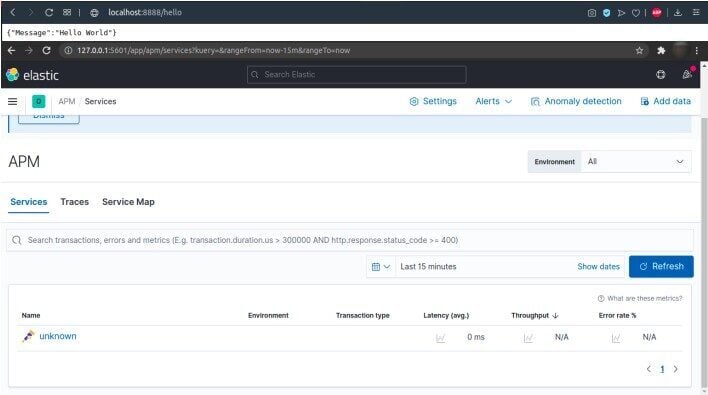Open the tab grid icon in the top browser
708x395 pixels.
(67, 12)
